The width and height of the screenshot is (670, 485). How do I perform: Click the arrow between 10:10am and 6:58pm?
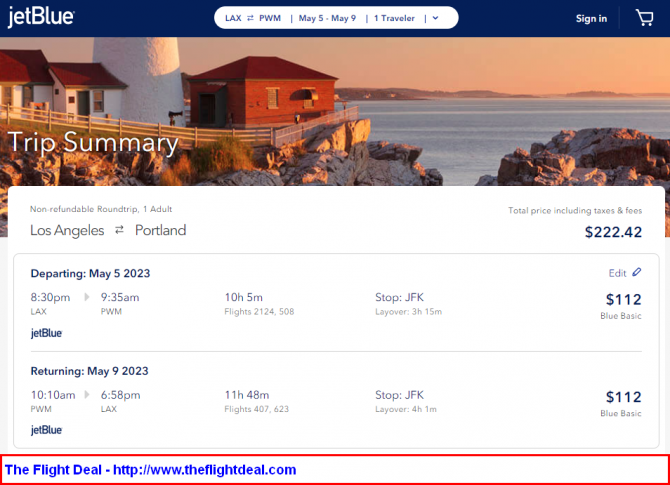(89, 395)
